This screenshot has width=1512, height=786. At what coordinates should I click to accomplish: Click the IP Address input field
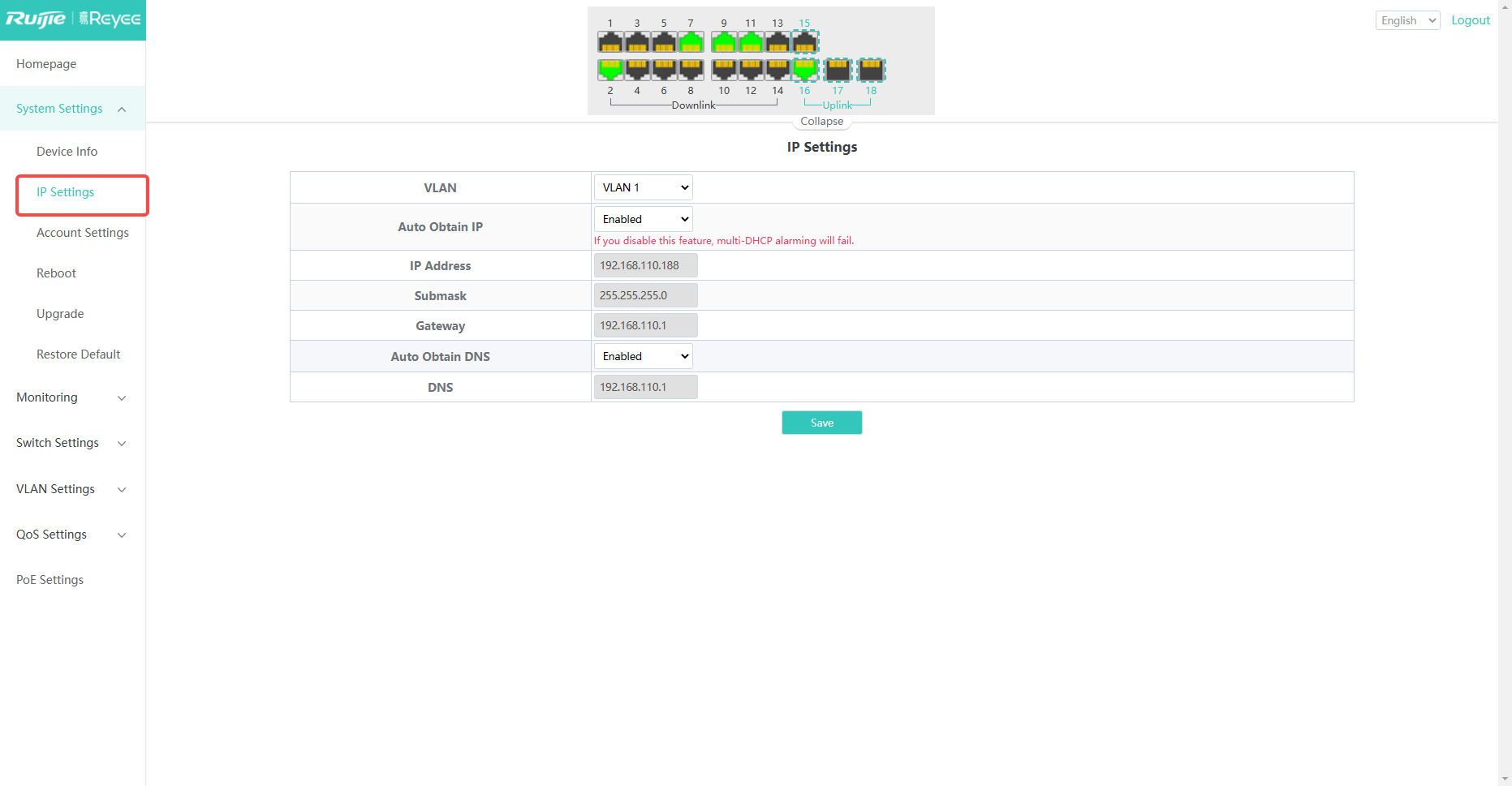pos(645,265)
